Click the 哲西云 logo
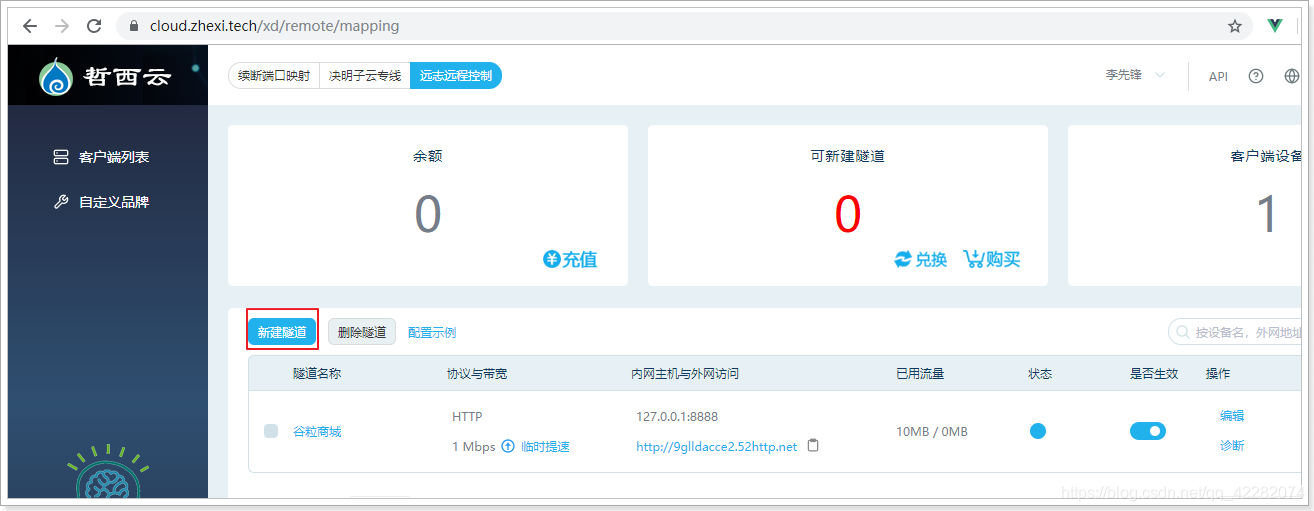The image size is (1314, 511). (x=105, y=76)
